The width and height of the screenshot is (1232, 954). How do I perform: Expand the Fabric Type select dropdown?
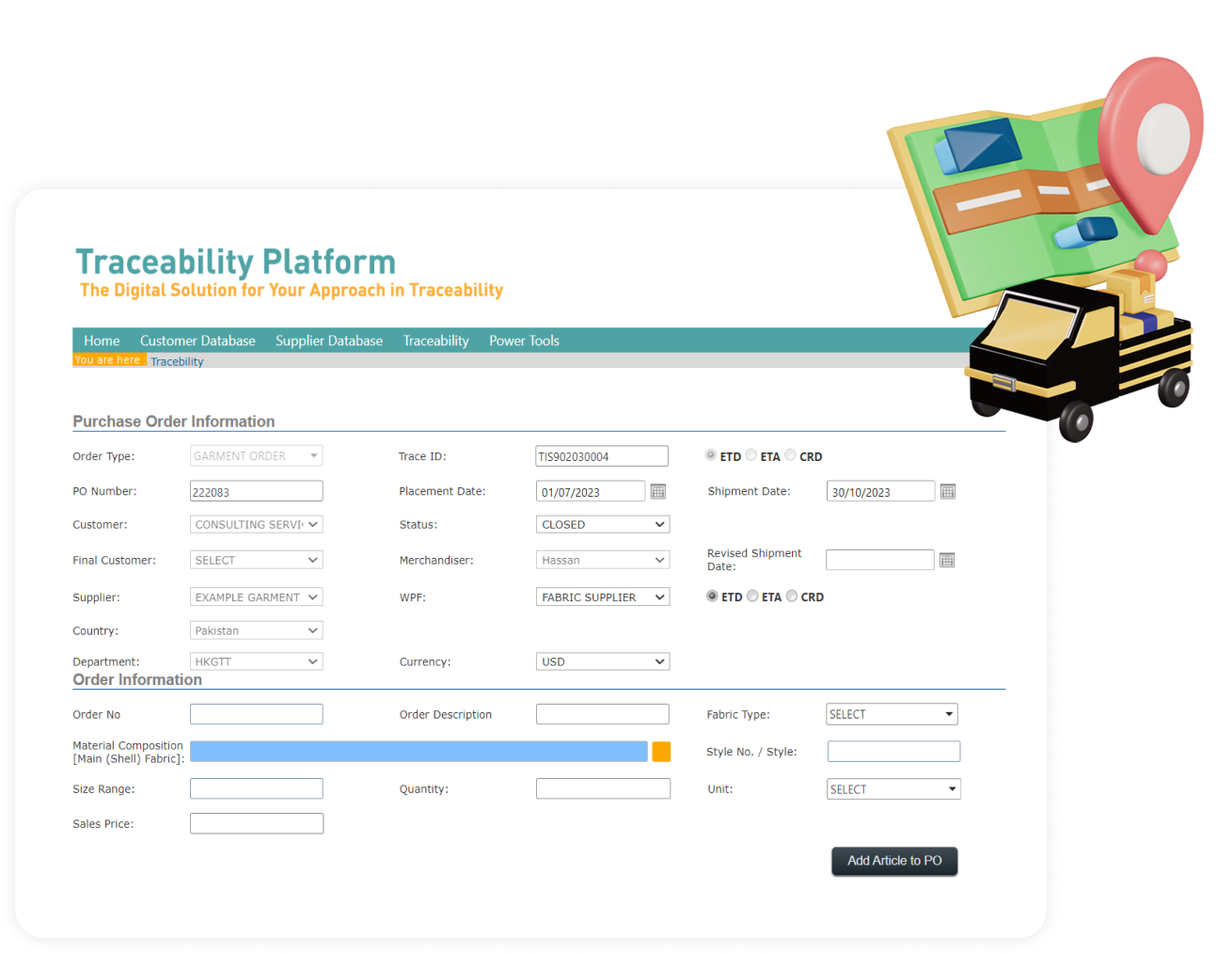892,714
